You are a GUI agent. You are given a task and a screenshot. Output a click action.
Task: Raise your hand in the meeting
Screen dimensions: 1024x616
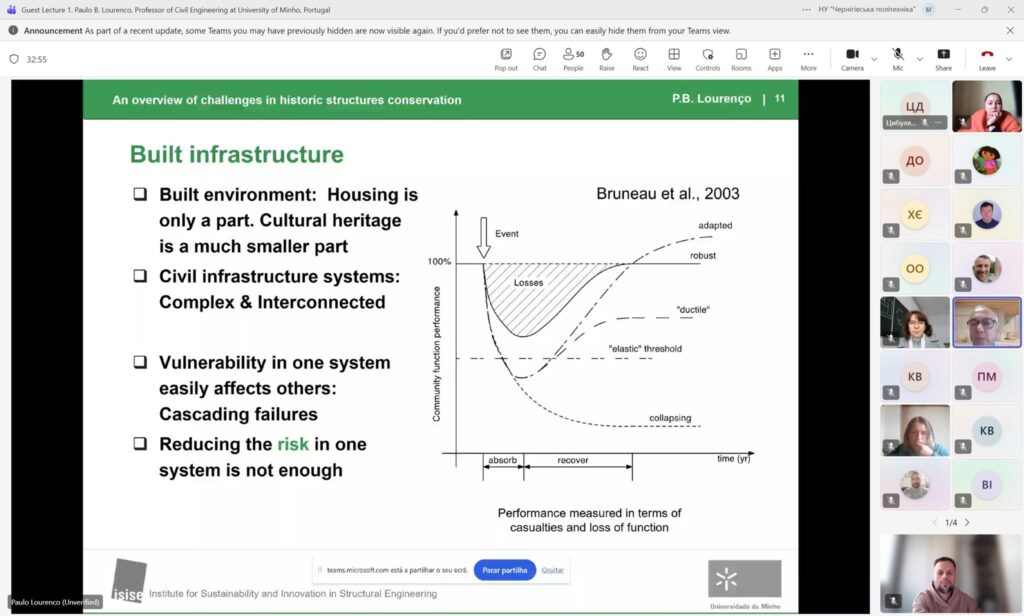[x=607, y=58]
